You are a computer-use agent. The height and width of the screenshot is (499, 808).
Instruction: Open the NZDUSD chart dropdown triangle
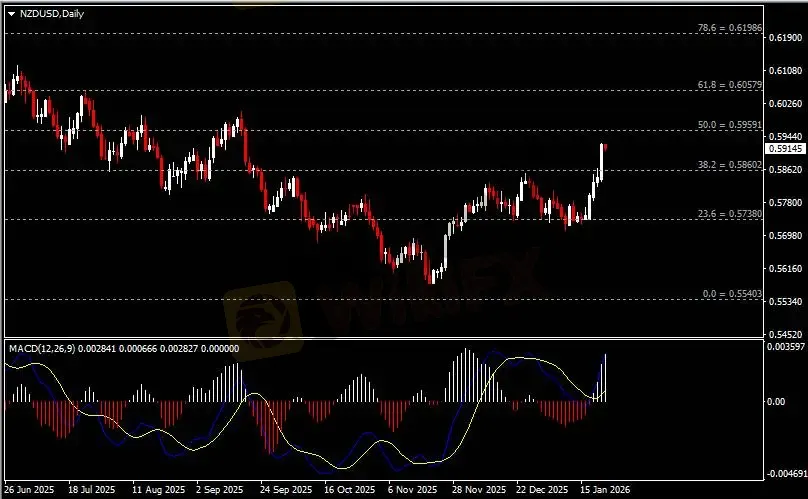point(11,14)
